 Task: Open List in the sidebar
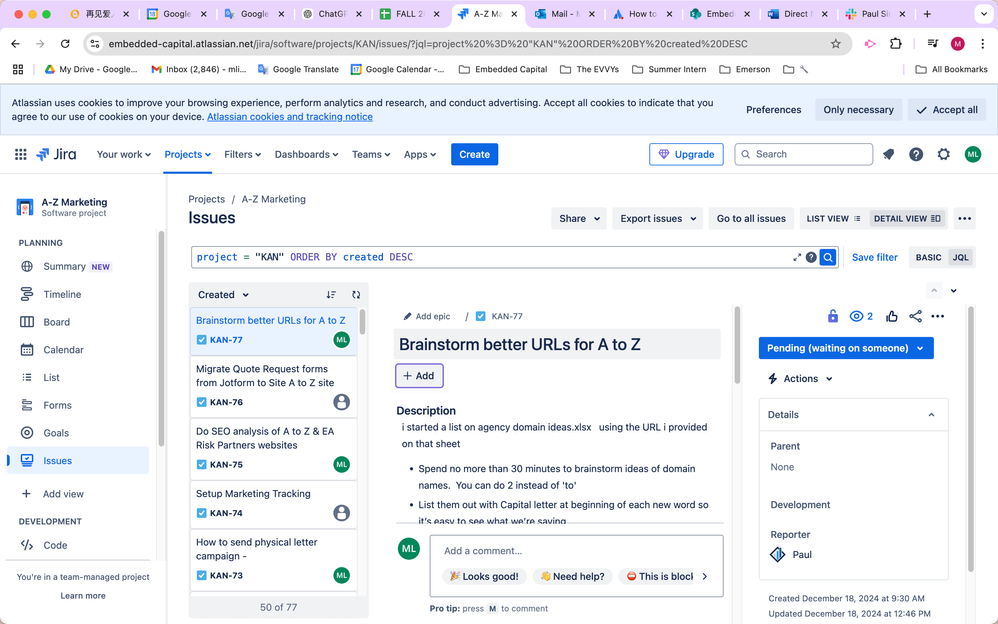click(x=78, y=378)
